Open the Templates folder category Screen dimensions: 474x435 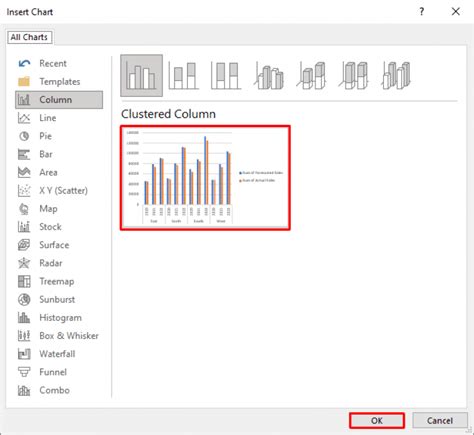59,81
